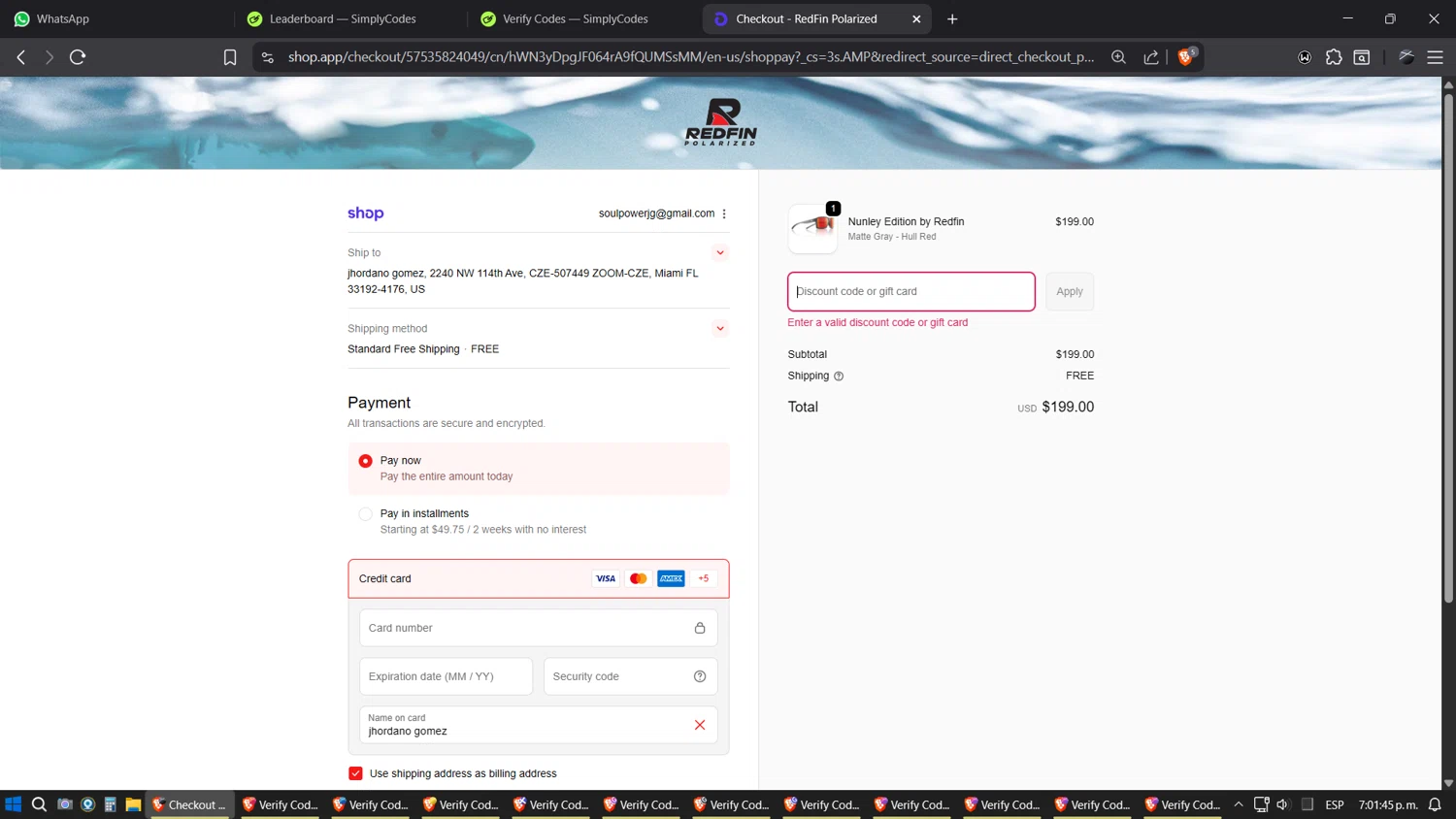Screen dimensions: 1456x819
Task: Open Windows notifications bell
Action: pyautogui.click(x=1435, y=804)
